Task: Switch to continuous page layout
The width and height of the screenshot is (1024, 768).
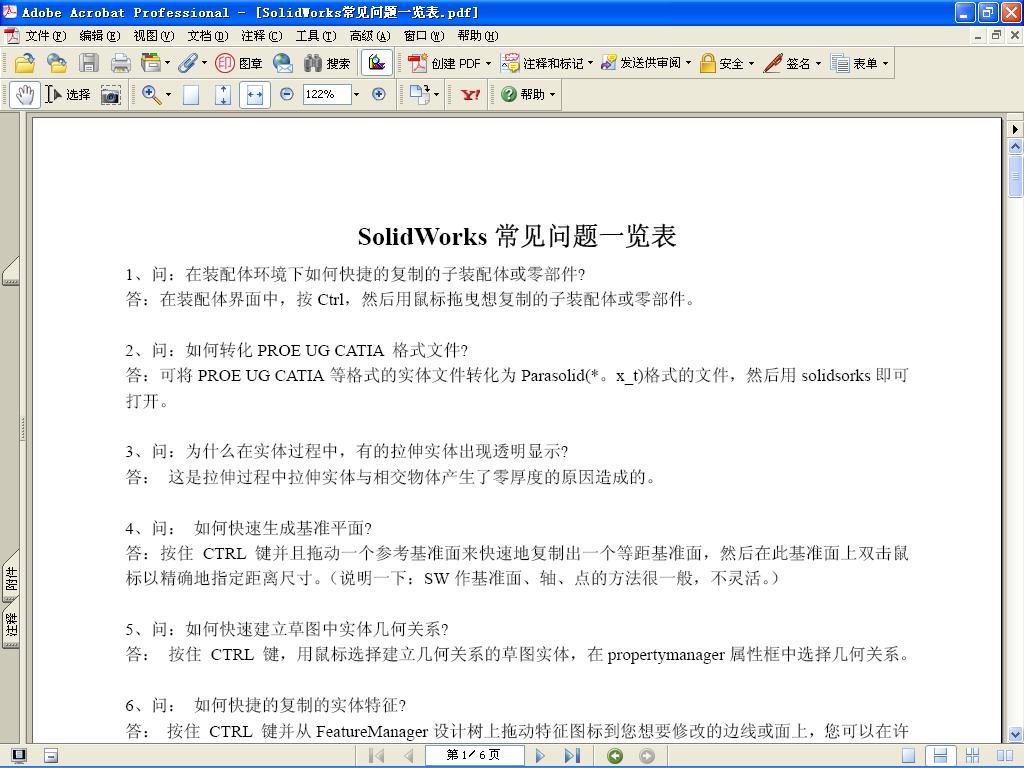Action: [x=940, y=756]
